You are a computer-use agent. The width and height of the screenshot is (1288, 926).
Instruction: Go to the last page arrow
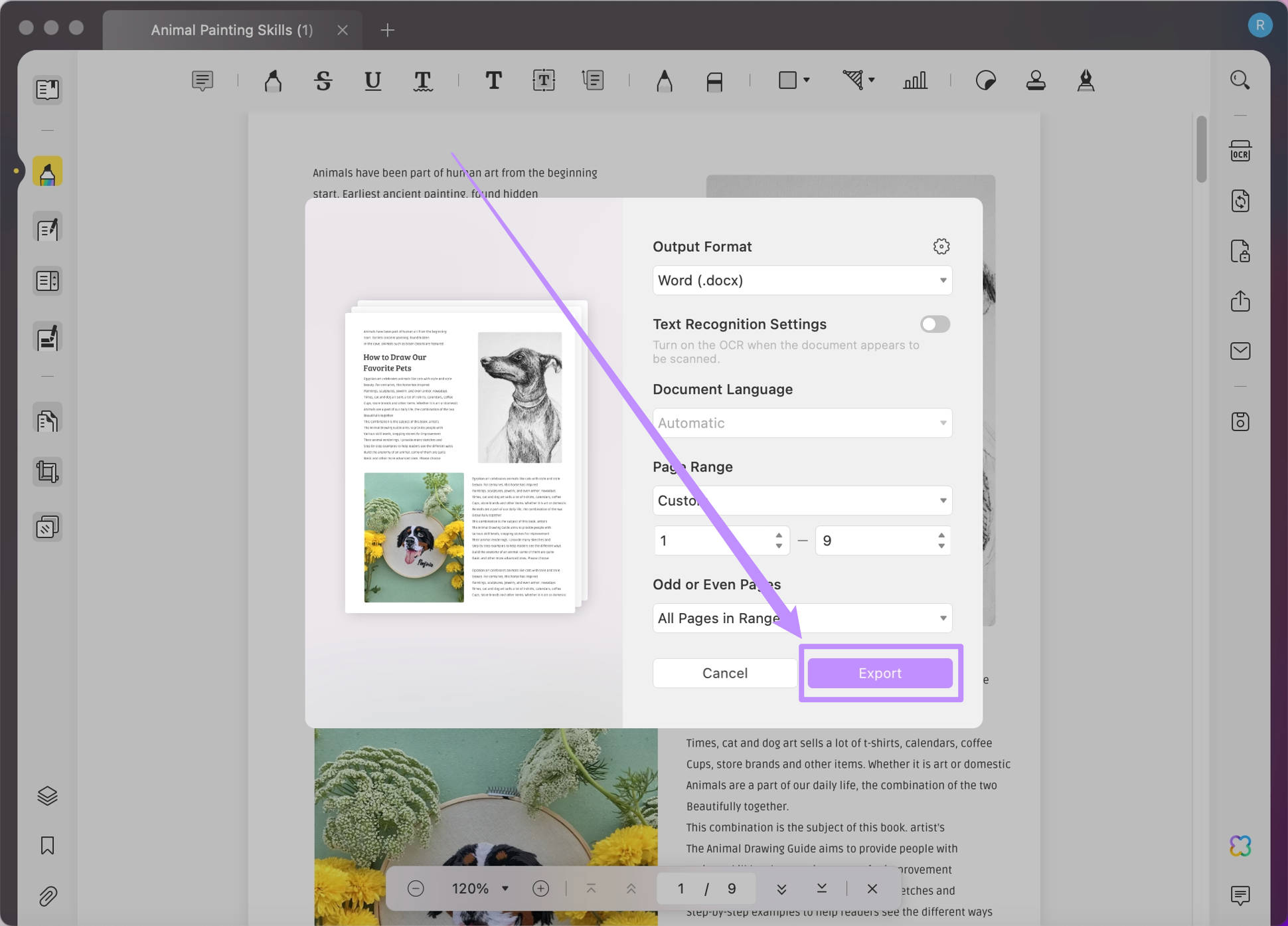pyautogui.click(x=821, y=888)
